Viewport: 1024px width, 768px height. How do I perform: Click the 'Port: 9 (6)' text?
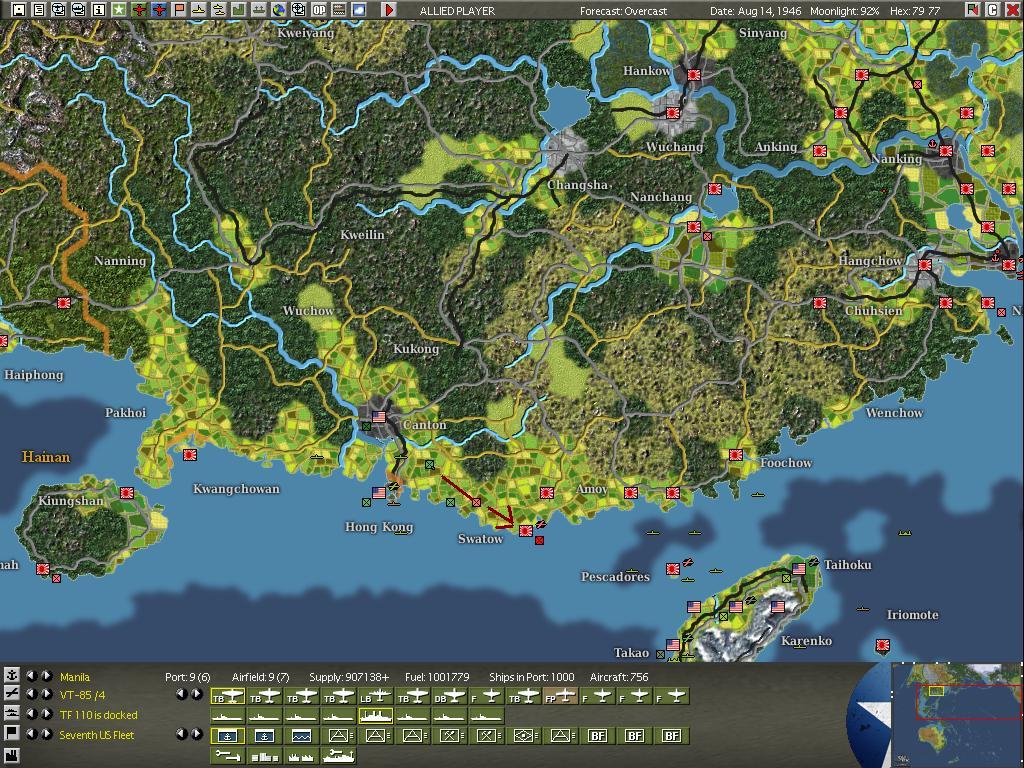pos(187,677)
